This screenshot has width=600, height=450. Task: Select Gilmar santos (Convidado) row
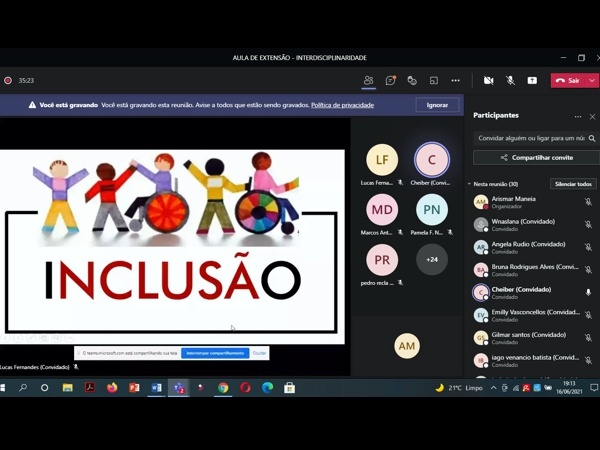tap(532, 338)
